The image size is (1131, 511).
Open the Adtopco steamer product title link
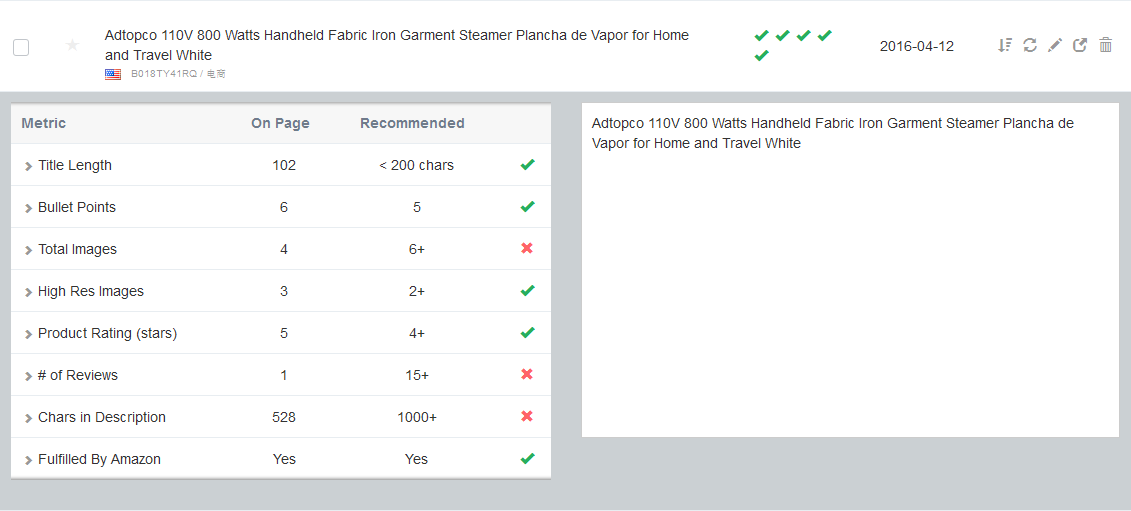396,45
